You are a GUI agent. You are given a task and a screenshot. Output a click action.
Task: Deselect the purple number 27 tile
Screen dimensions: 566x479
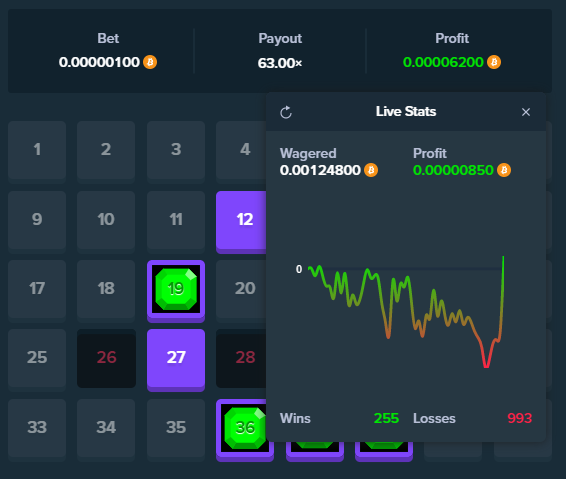coord(176,360)
